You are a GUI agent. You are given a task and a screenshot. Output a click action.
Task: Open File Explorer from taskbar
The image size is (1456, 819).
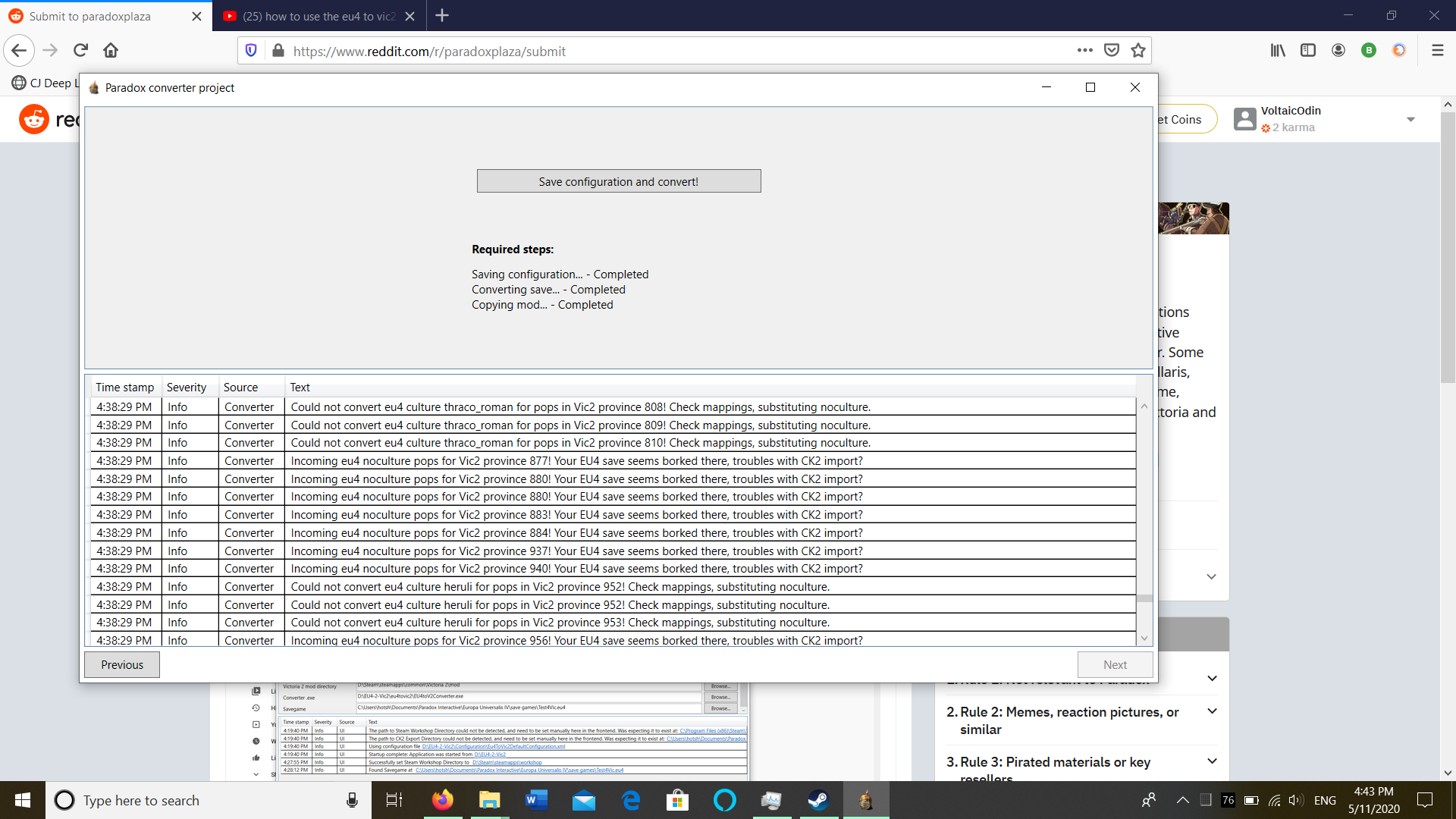(x=489, y=800)
